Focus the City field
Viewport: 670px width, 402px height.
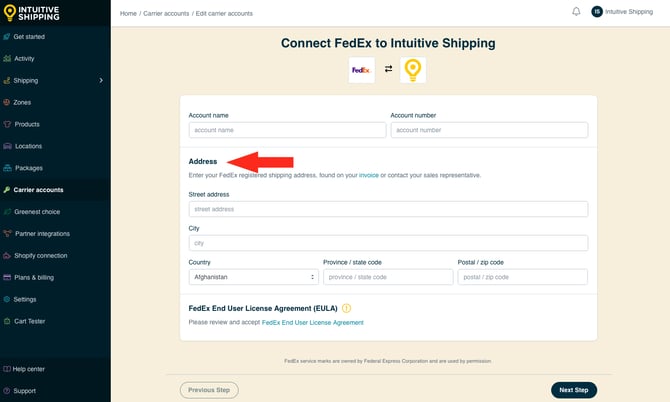click(x=388, y=243)
